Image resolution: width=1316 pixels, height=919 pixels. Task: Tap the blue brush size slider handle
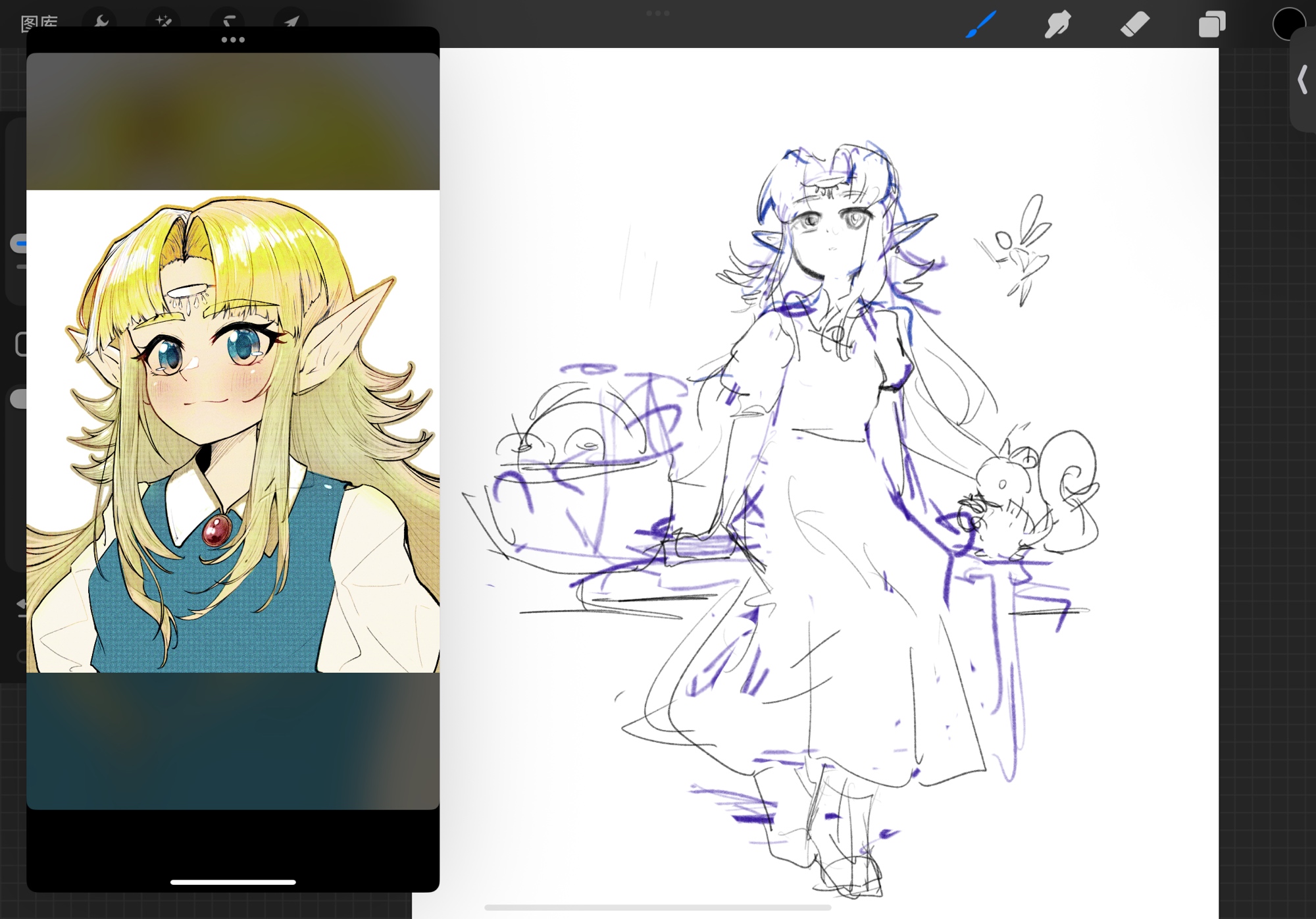(x=19, y=244)
